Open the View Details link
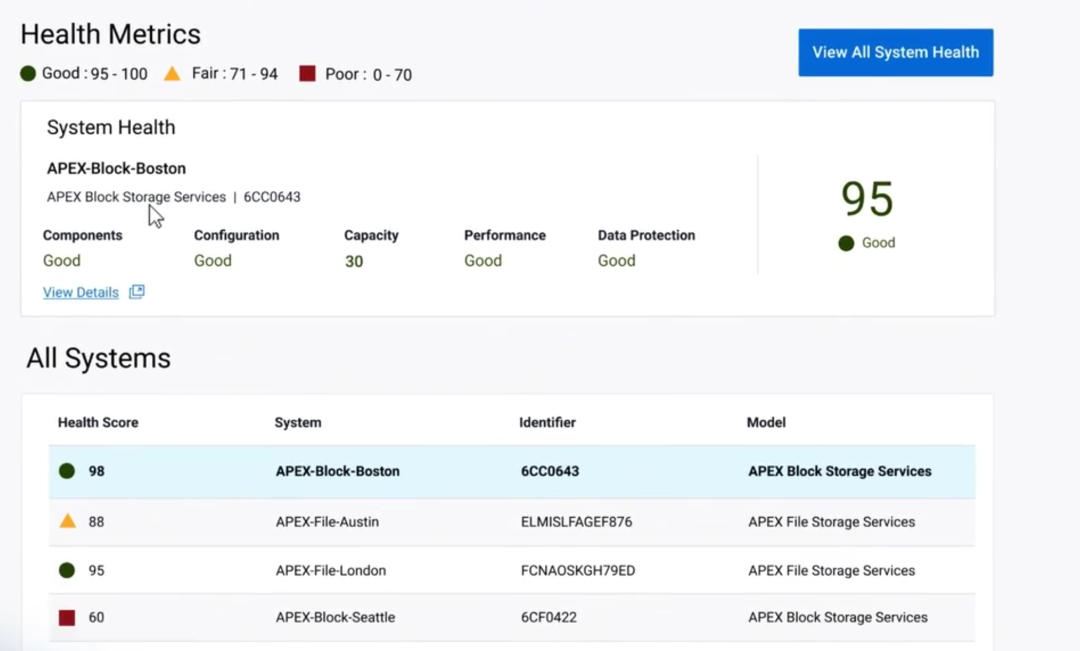This screenshot has width=1080, height=651. pos(81,292)
